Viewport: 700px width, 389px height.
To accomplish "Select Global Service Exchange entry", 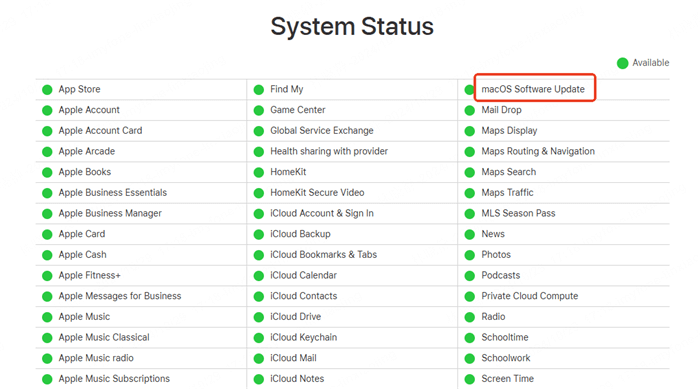I will (x=322, y=130).
